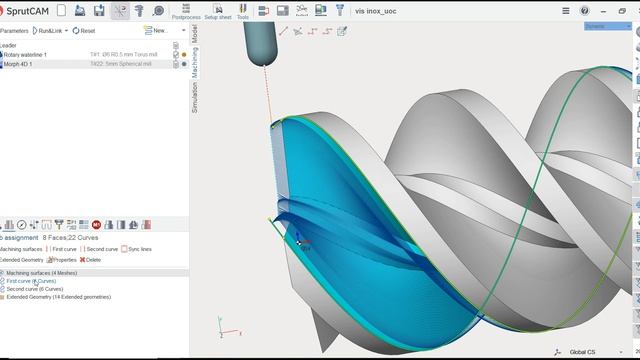Open the grid layout tab icon
640x360 pixels.
(84, 224)
